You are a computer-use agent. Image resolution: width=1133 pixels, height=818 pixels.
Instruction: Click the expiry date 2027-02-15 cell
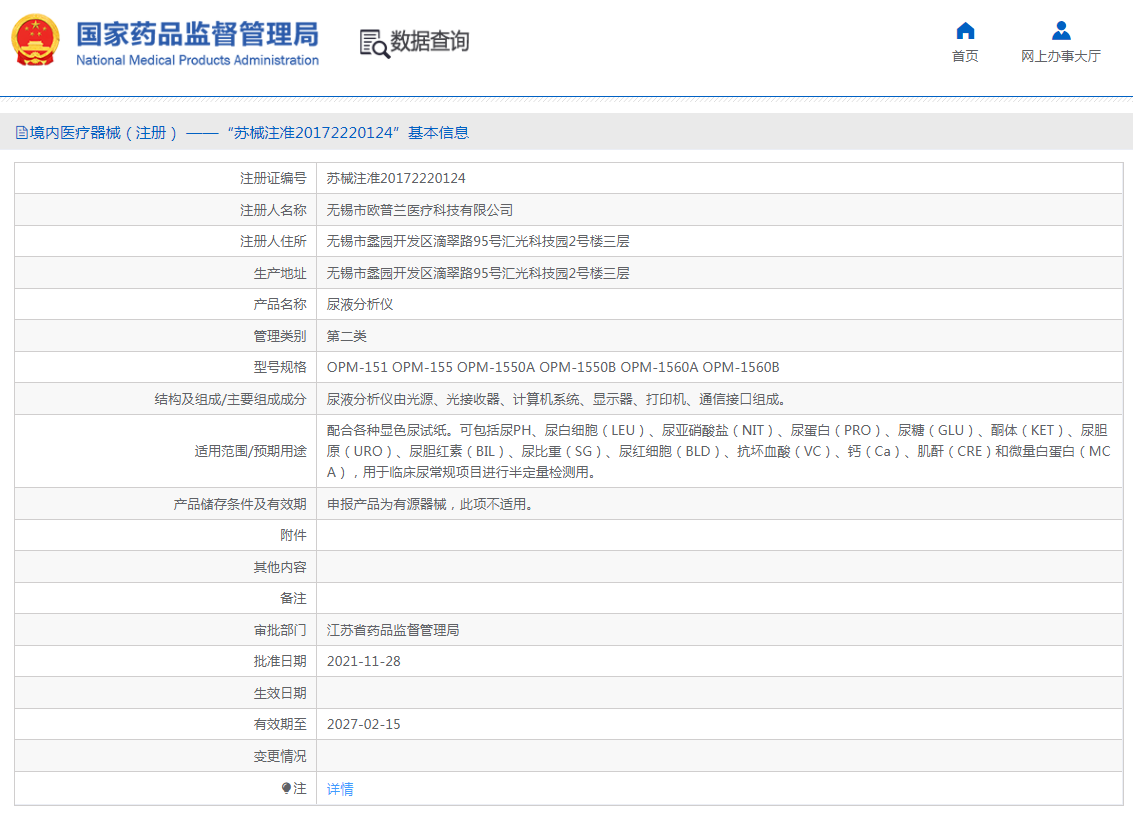click(x=365, y=723)
